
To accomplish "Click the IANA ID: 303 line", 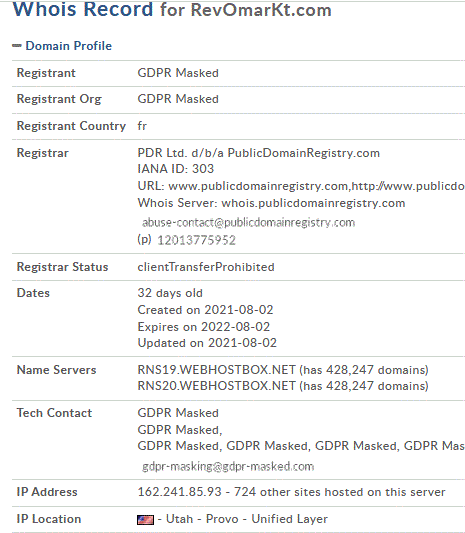I will [x=175, y=169].
